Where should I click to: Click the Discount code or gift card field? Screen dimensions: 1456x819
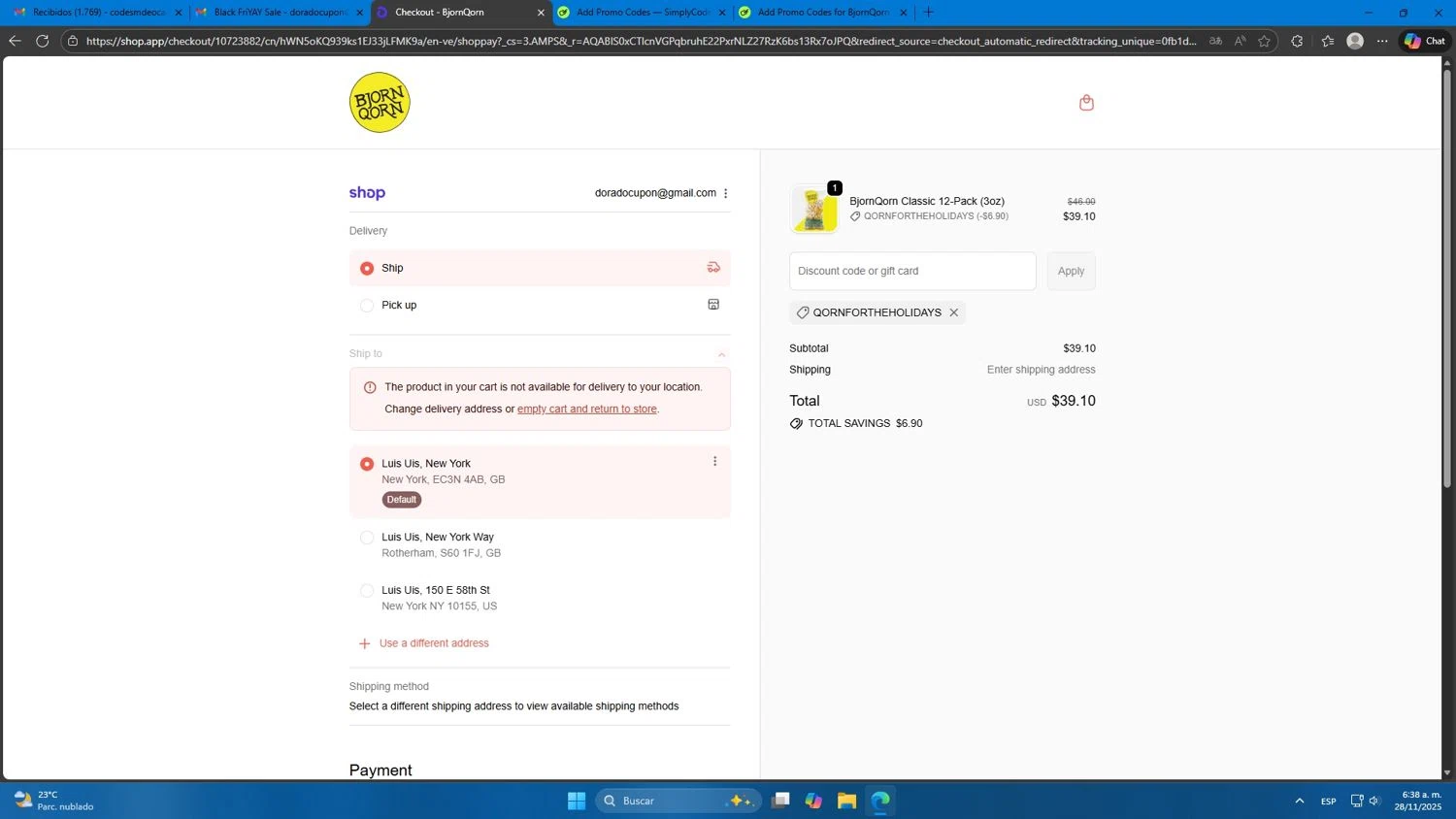[912, 272]
